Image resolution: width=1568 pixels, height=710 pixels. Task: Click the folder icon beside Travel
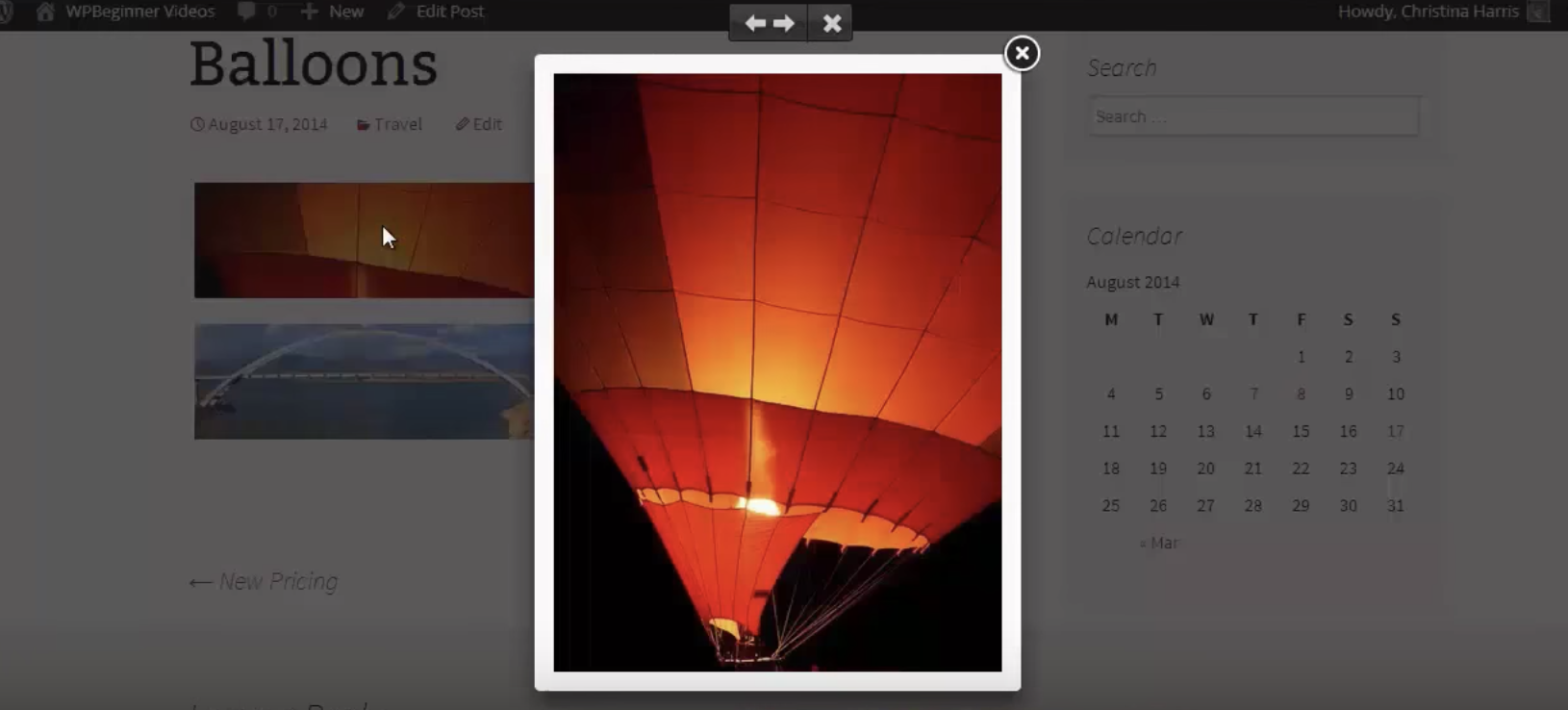[x=364, y=125]
